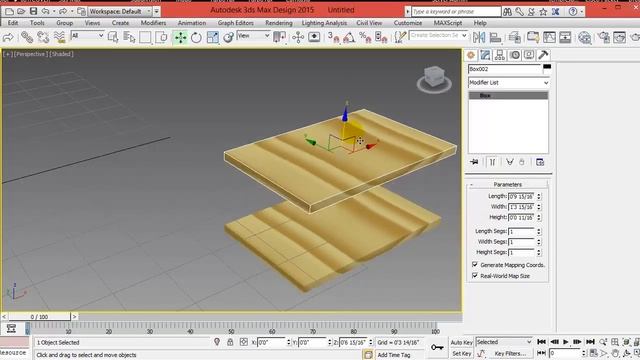Click the Mirror tool
The height and width of the screenshot is (360, 640).
[x=479, y=37]
